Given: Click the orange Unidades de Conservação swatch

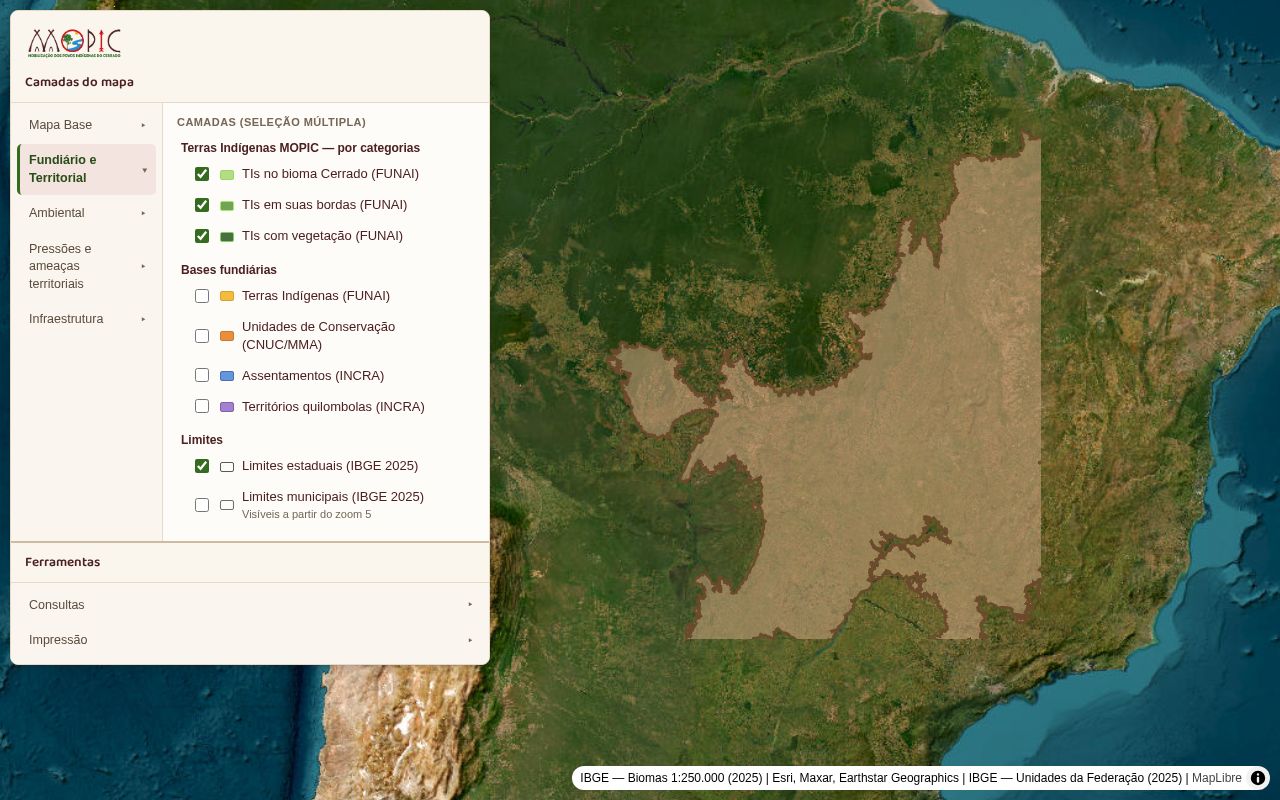Looking at the screenshot, I should 227,336.
